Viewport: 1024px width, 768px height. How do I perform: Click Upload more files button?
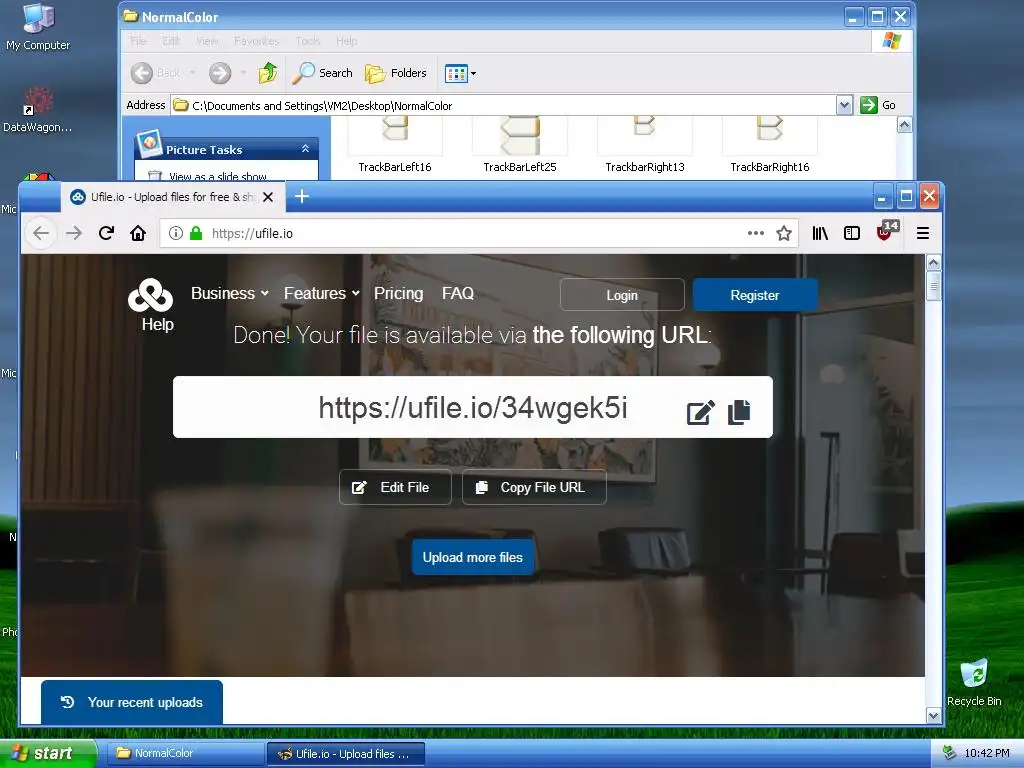pyautogui.click(x=472, y=557)
